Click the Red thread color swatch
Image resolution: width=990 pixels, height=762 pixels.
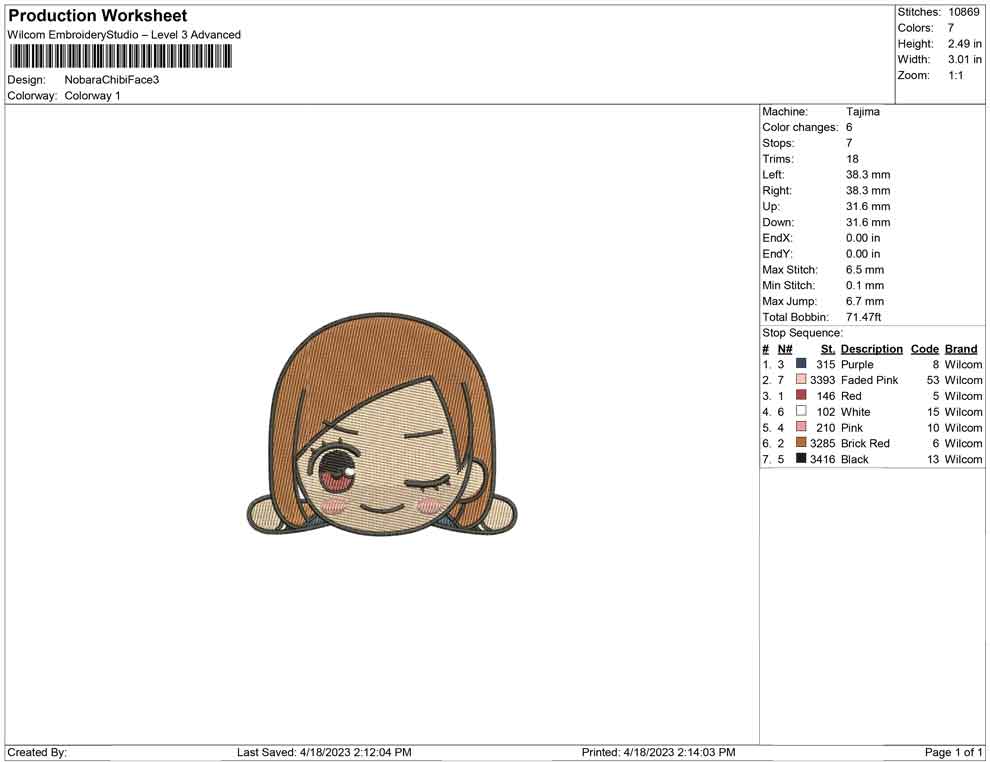801,395
